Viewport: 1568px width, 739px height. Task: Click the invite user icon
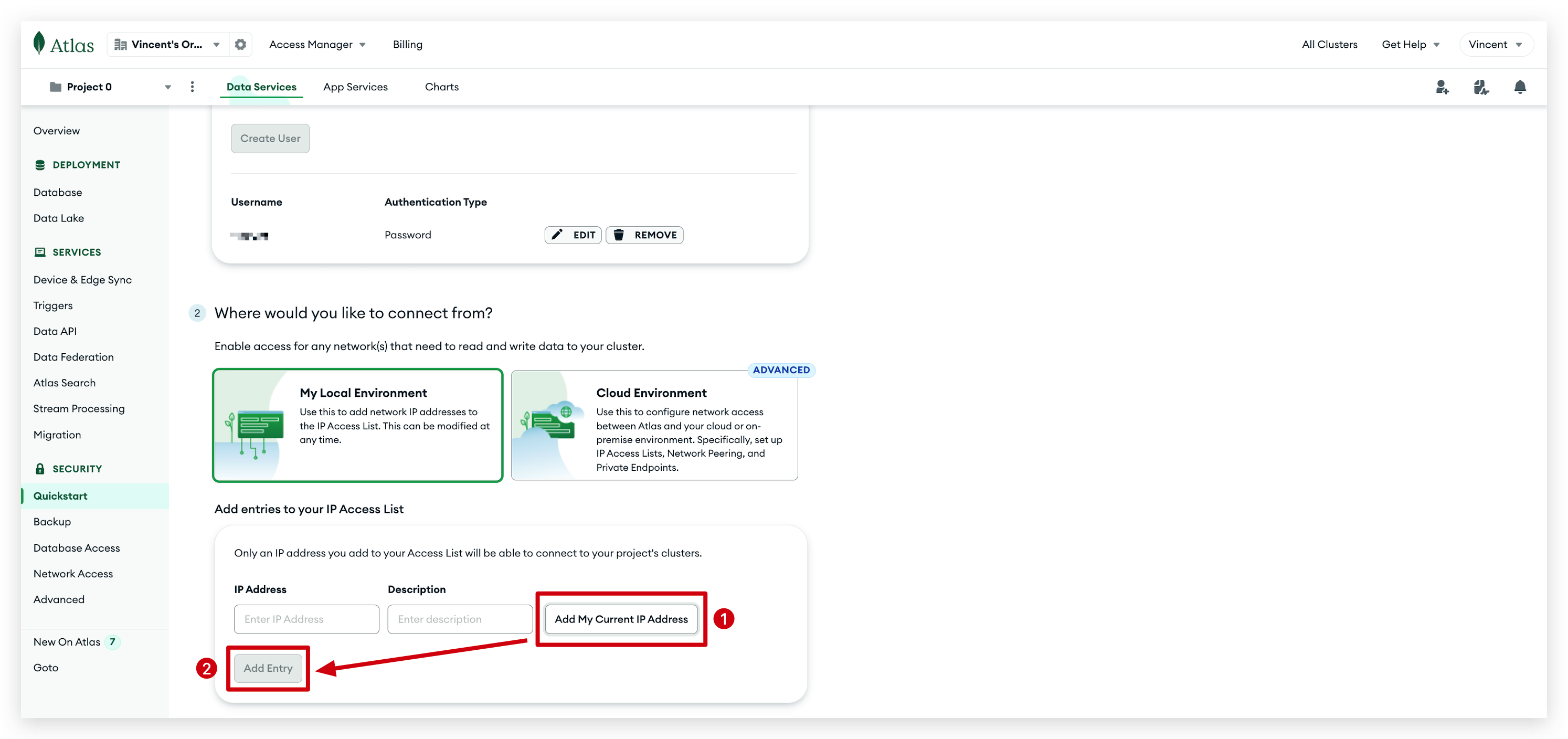click(1442, 87)
